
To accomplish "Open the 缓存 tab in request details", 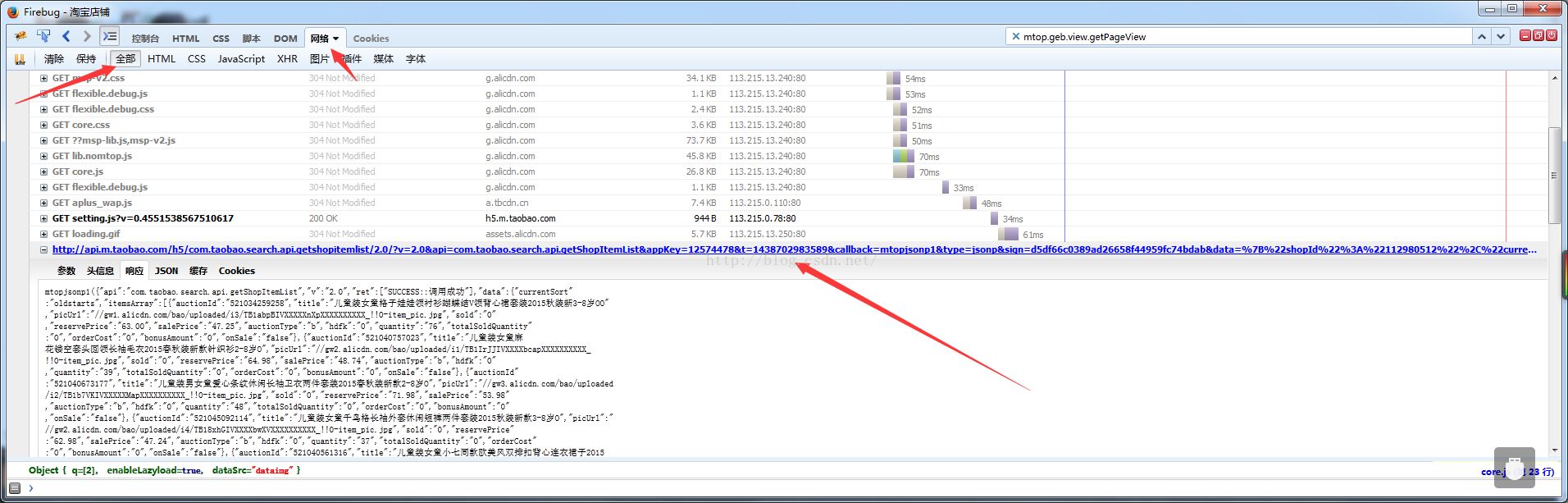I will pyautogui.click(x=198, y=271).
